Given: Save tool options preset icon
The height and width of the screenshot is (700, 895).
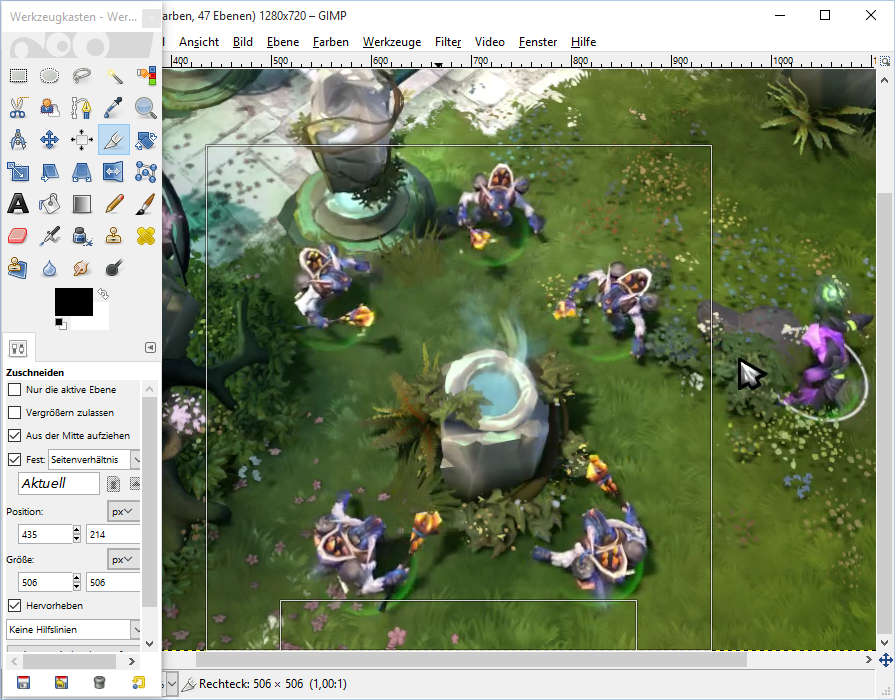Looking at the screenshot, I should coord(23,682).
